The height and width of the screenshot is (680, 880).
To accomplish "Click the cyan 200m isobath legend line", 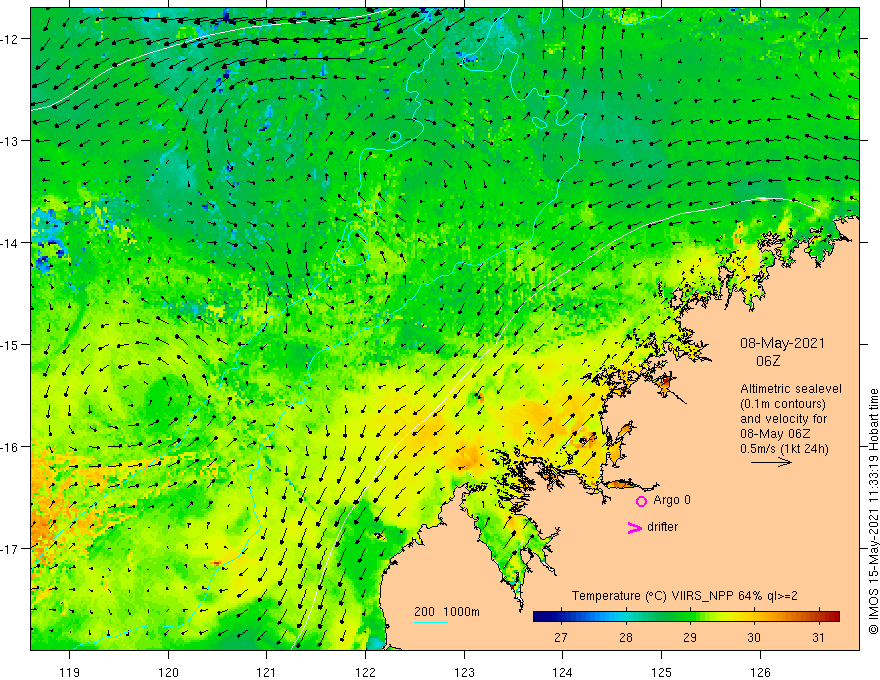I will point(430,622).
